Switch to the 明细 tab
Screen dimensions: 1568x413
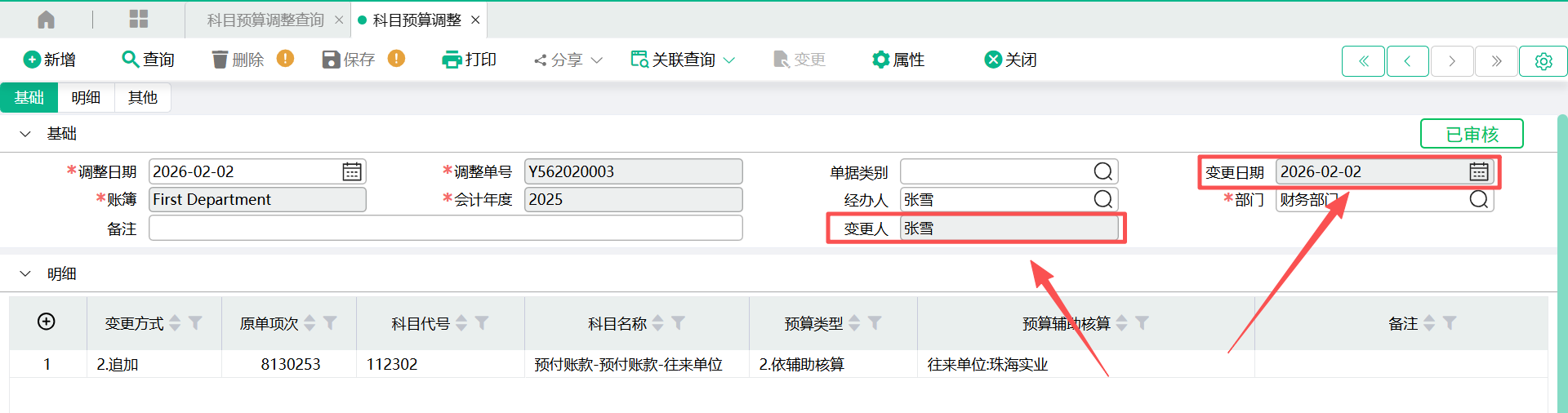coord(86,98)
